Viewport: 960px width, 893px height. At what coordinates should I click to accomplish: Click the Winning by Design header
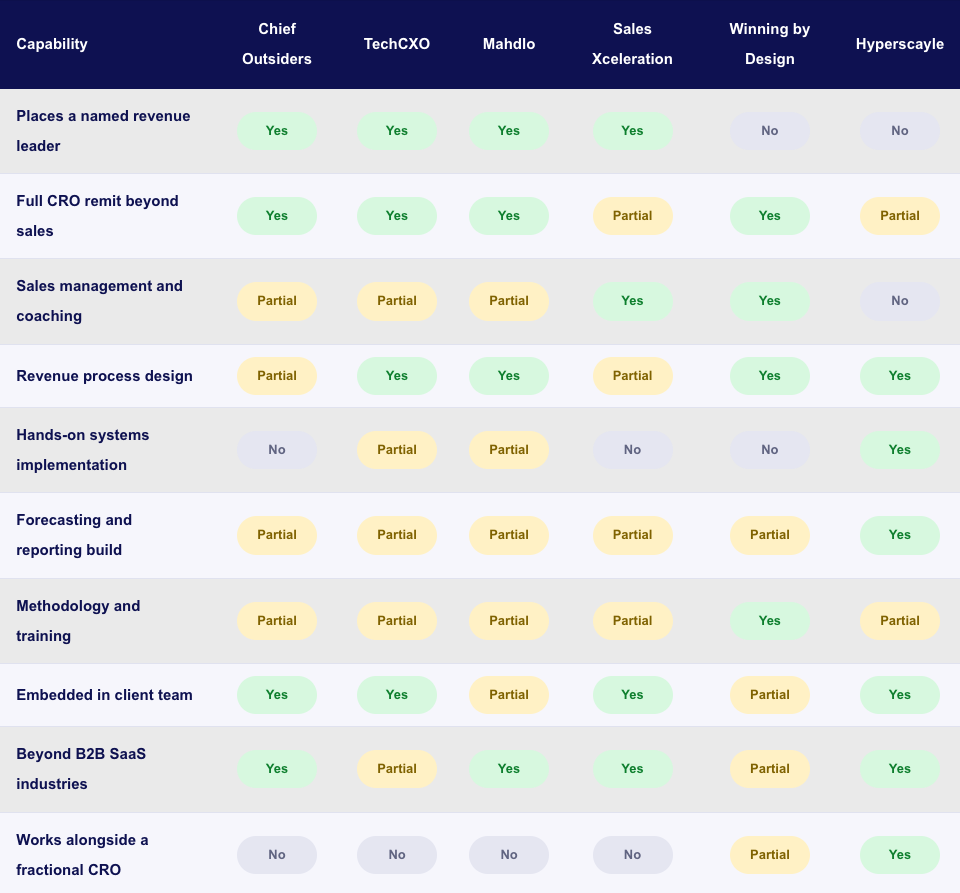tap(770, 44)
